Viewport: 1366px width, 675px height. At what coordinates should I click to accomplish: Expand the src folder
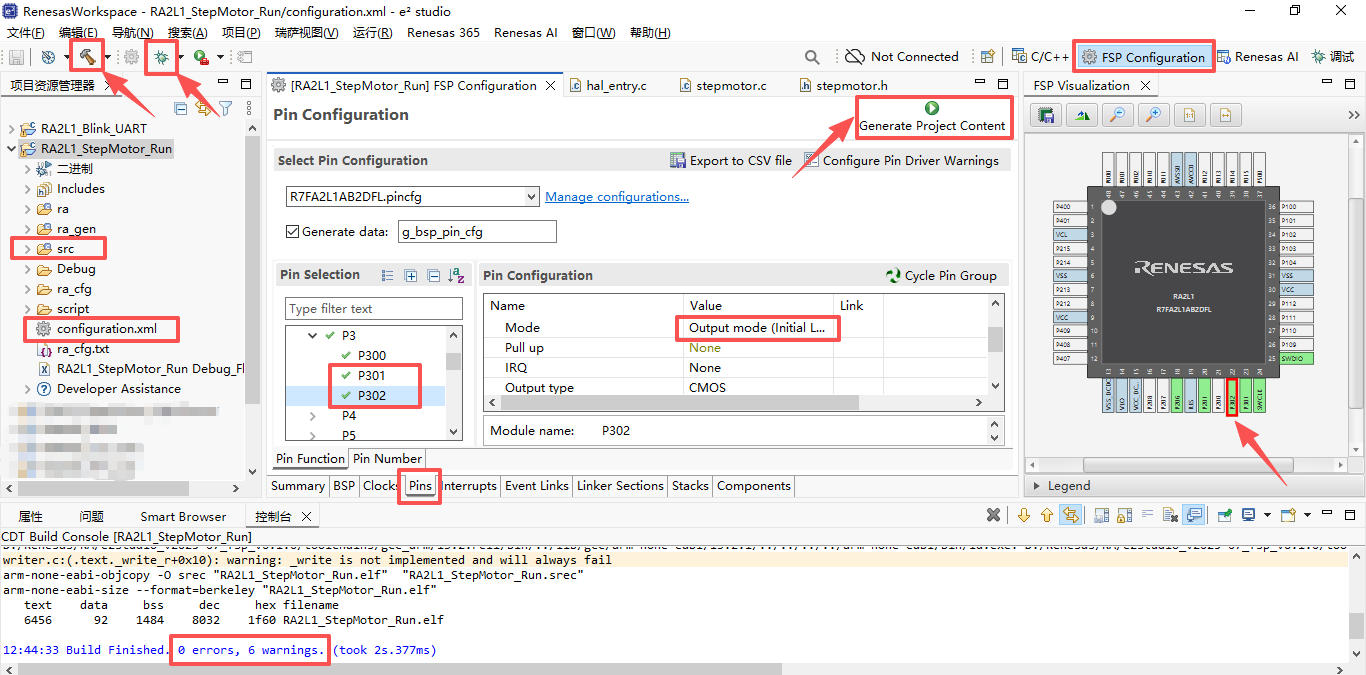pyautogui.click(x=27, y=249)
